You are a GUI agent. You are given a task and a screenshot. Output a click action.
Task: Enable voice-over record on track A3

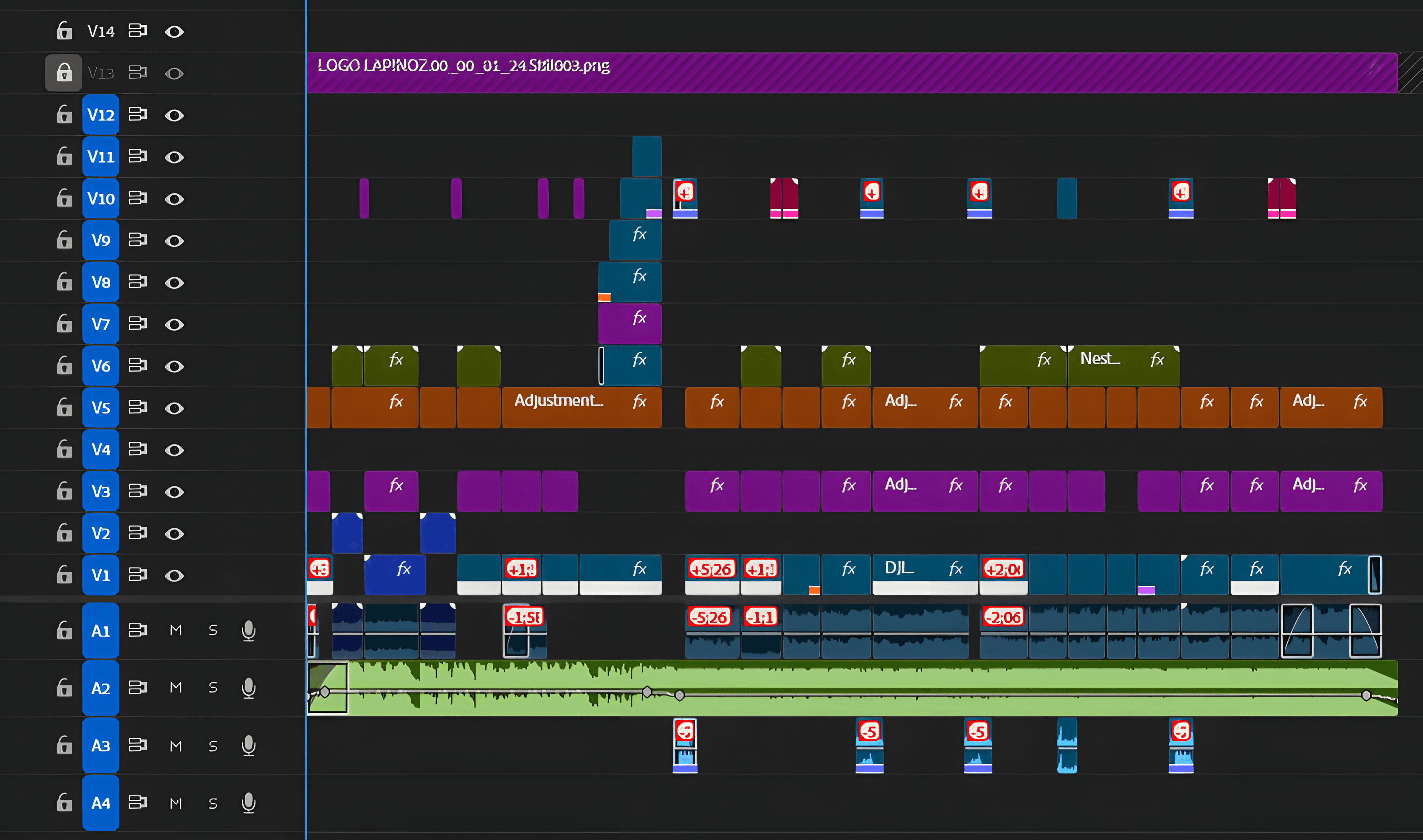248,745
